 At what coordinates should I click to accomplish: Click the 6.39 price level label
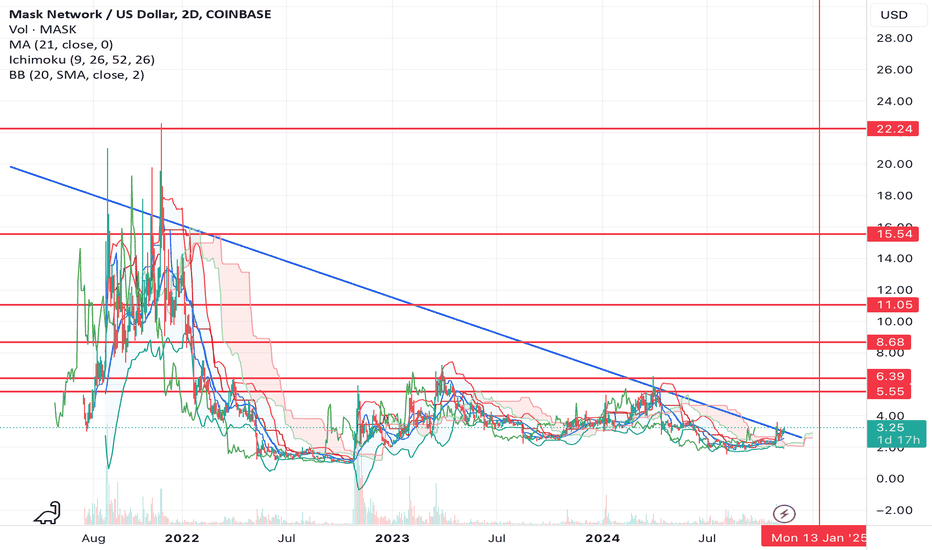point(890,376)
